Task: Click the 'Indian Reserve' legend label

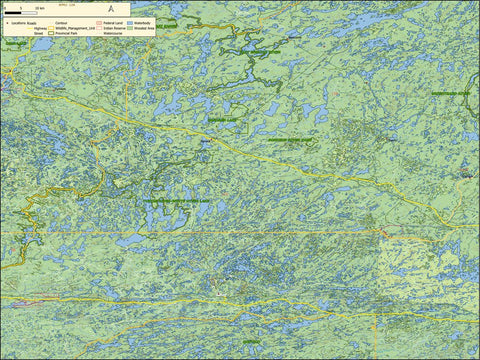Action: pos(114,28)
